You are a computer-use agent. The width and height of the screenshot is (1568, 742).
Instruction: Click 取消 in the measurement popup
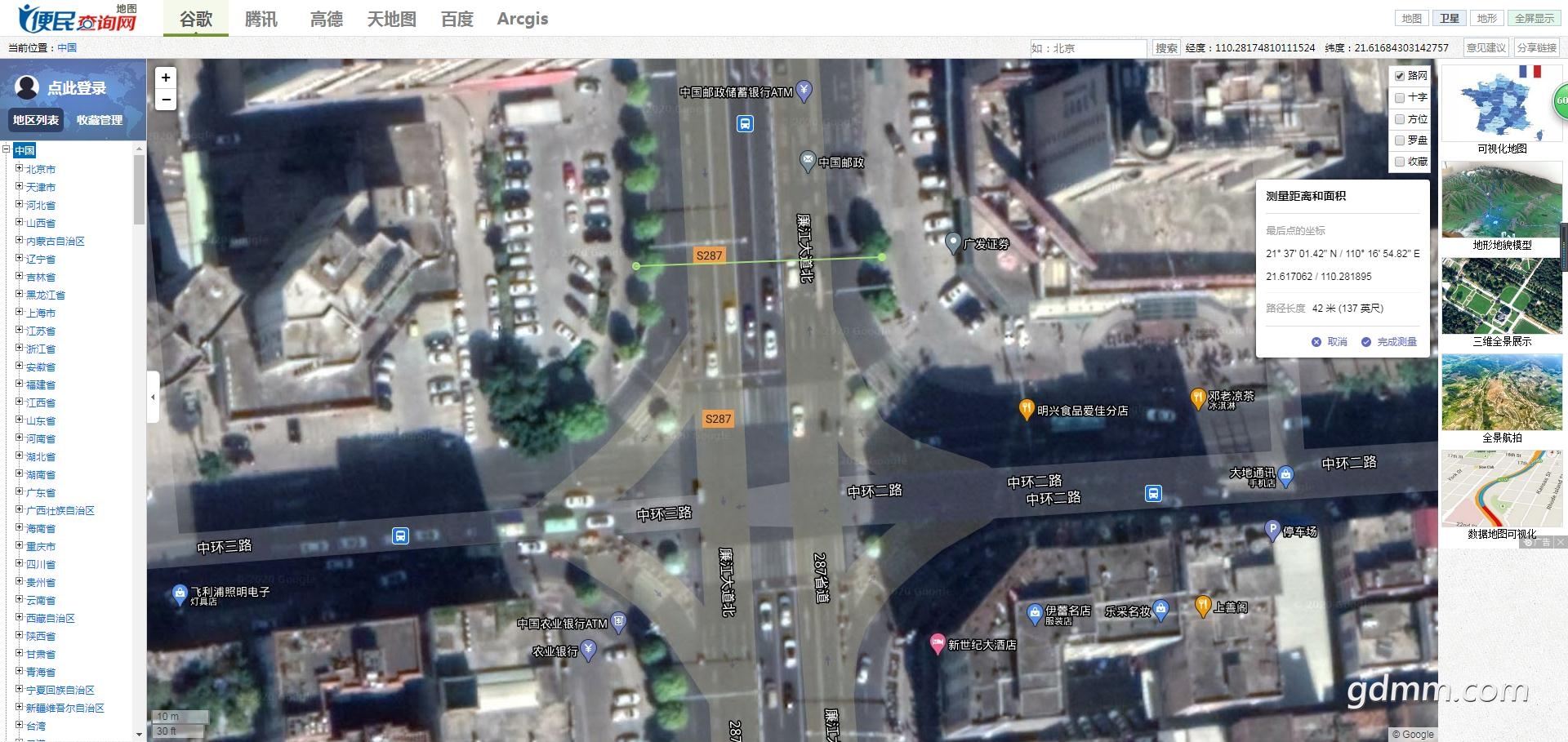(1330, 342)
